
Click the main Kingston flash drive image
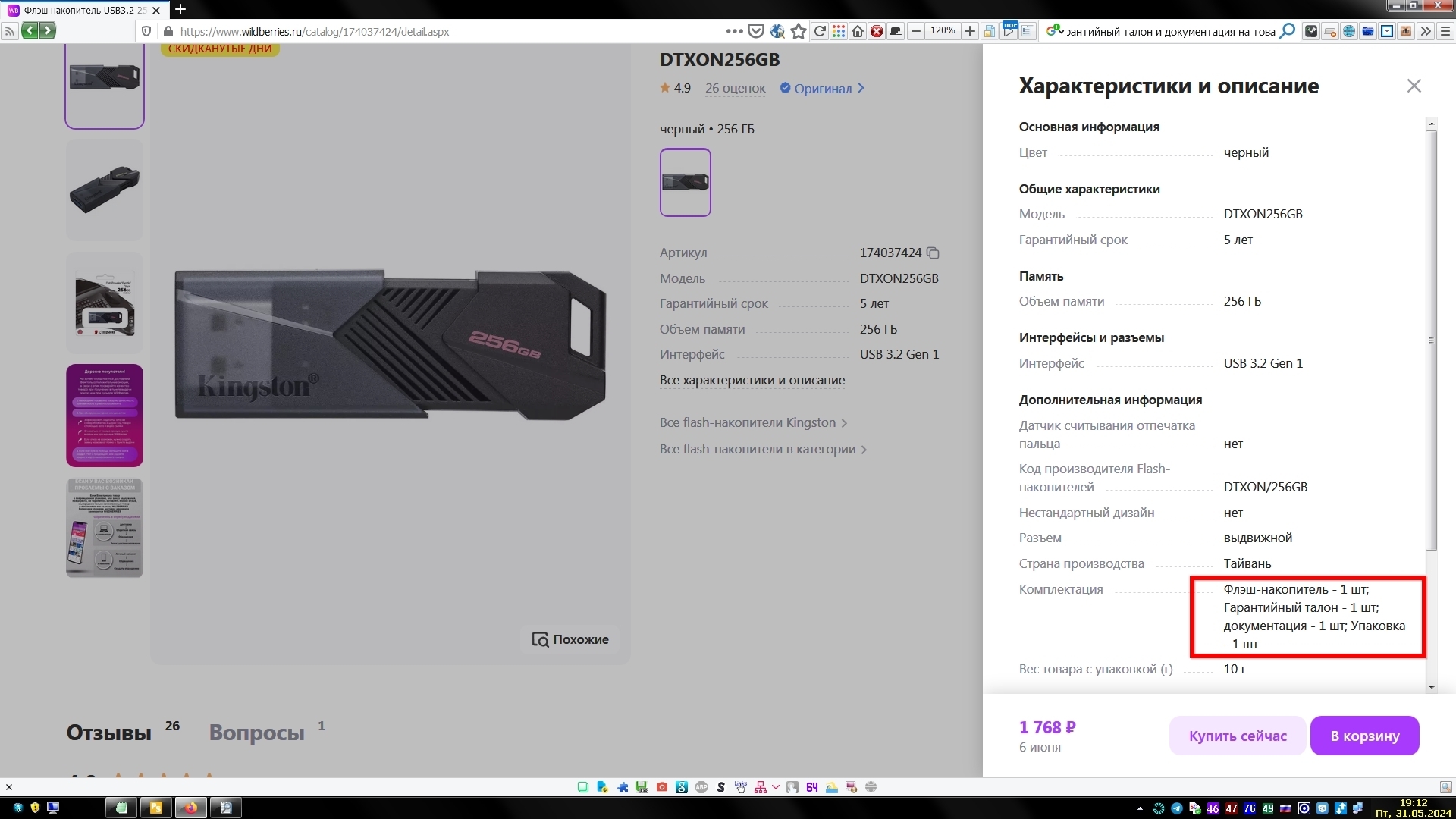coord(391,345)
